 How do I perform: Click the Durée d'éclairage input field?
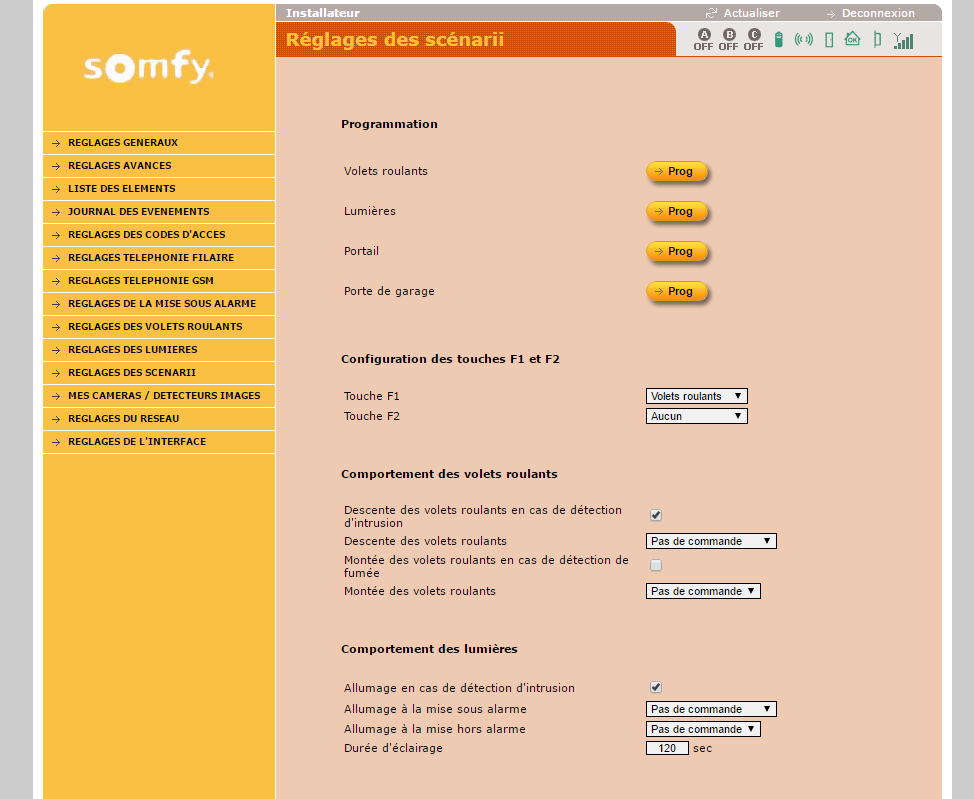coord(667,748)
